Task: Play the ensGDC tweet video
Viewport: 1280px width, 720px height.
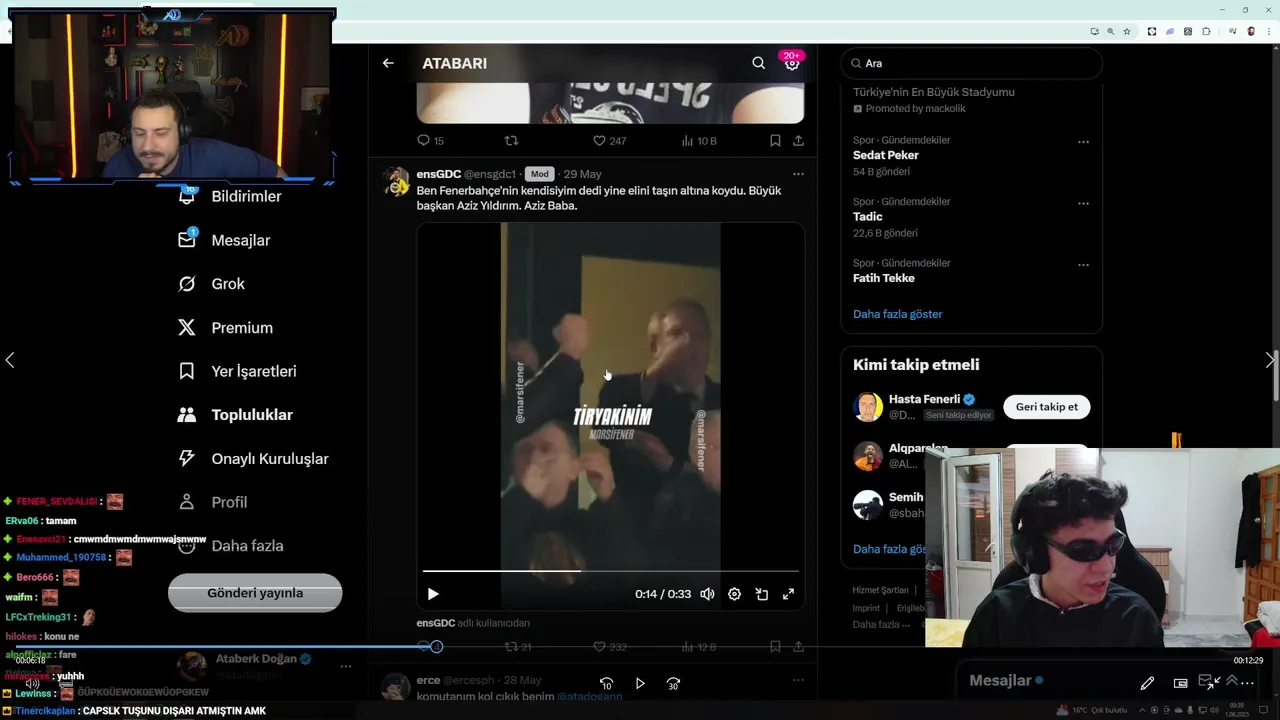Action: tap(433, 594)
